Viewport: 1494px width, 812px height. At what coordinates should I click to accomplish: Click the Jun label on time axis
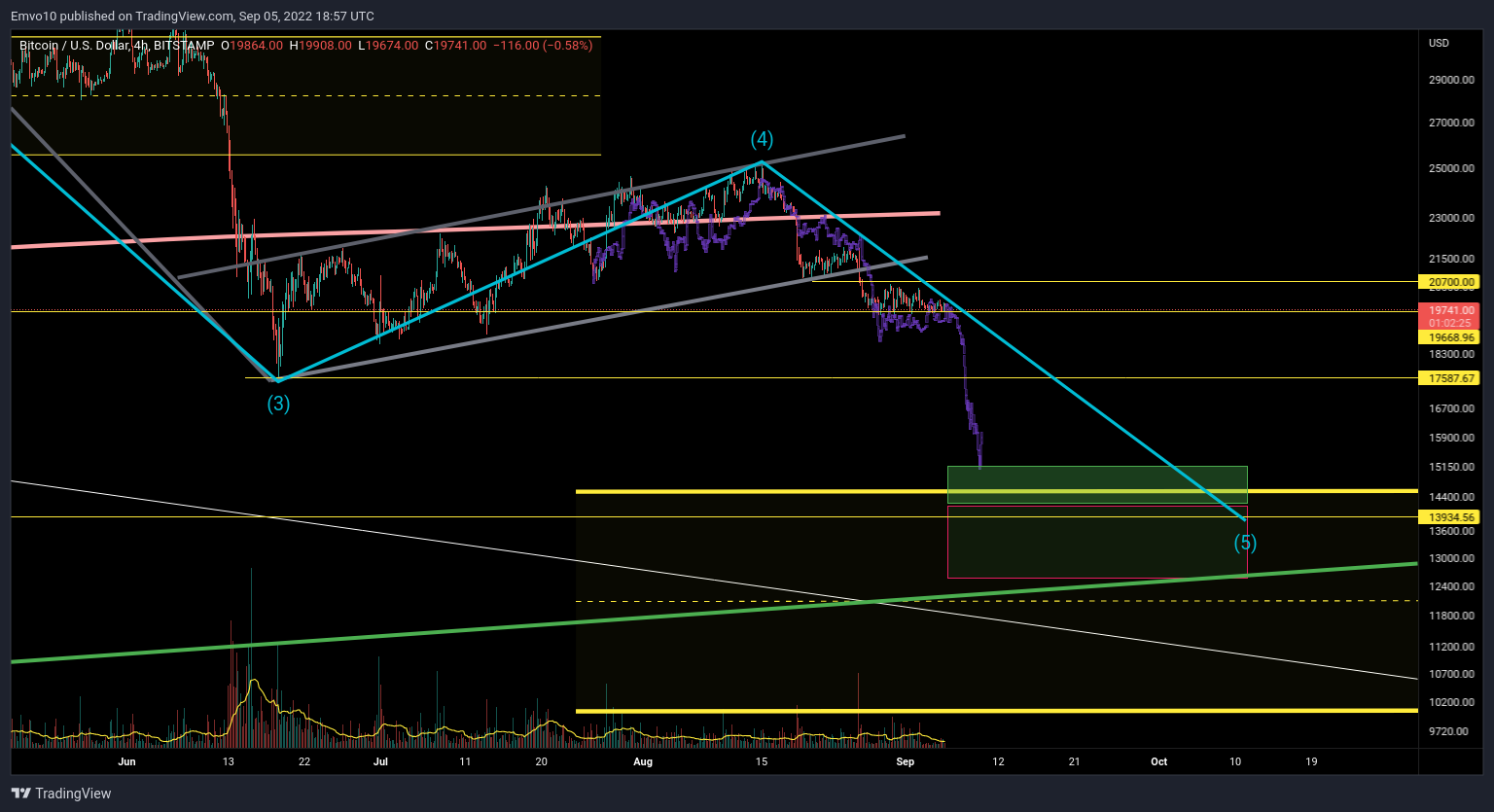(126, 761)
